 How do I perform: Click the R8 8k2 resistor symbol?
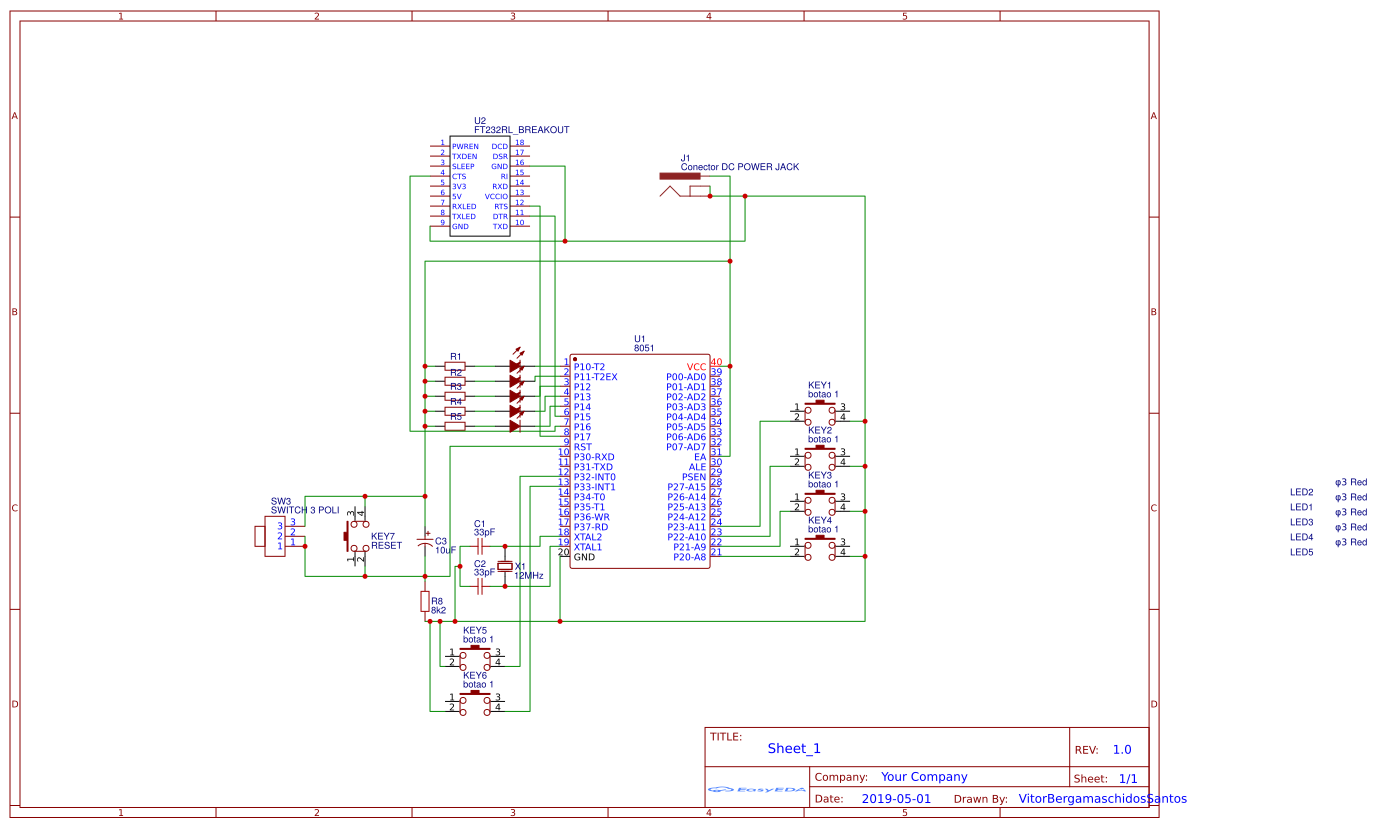[425, 600]
